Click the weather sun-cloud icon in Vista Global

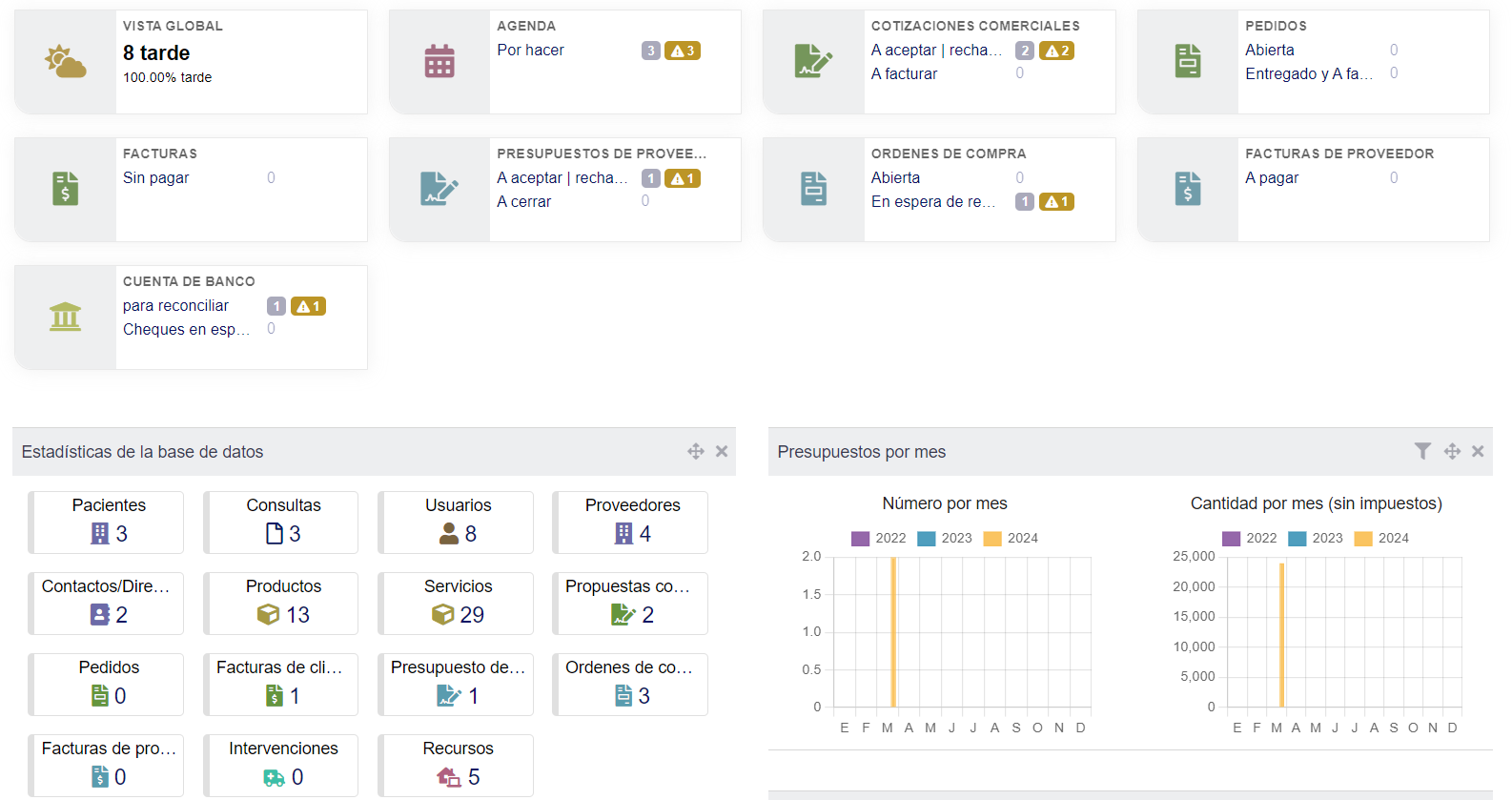point(65,62)
